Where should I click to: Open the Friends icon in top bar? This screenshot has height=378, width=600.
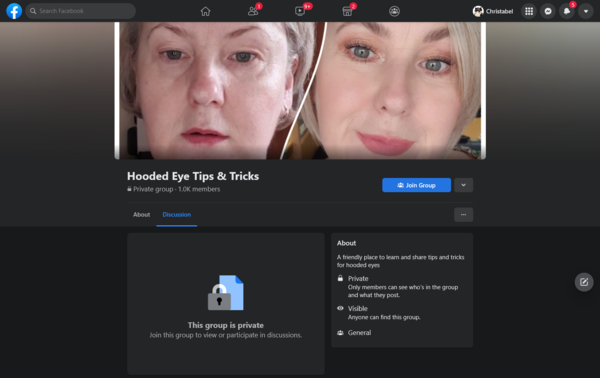[253, 11]
